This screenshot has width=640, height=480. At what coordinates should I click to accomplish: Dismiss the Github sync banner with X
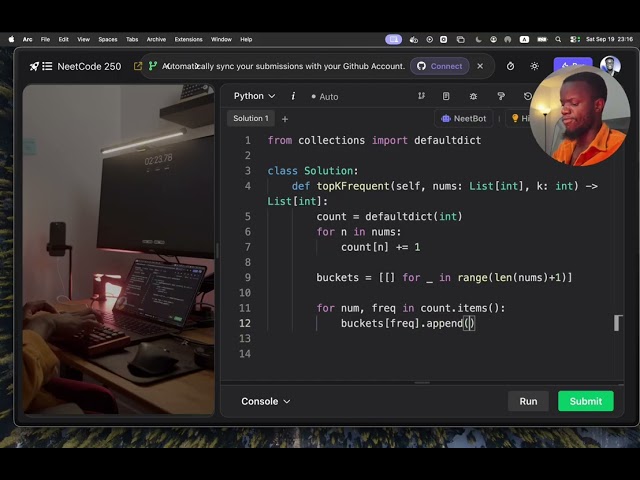coord(480,66)
